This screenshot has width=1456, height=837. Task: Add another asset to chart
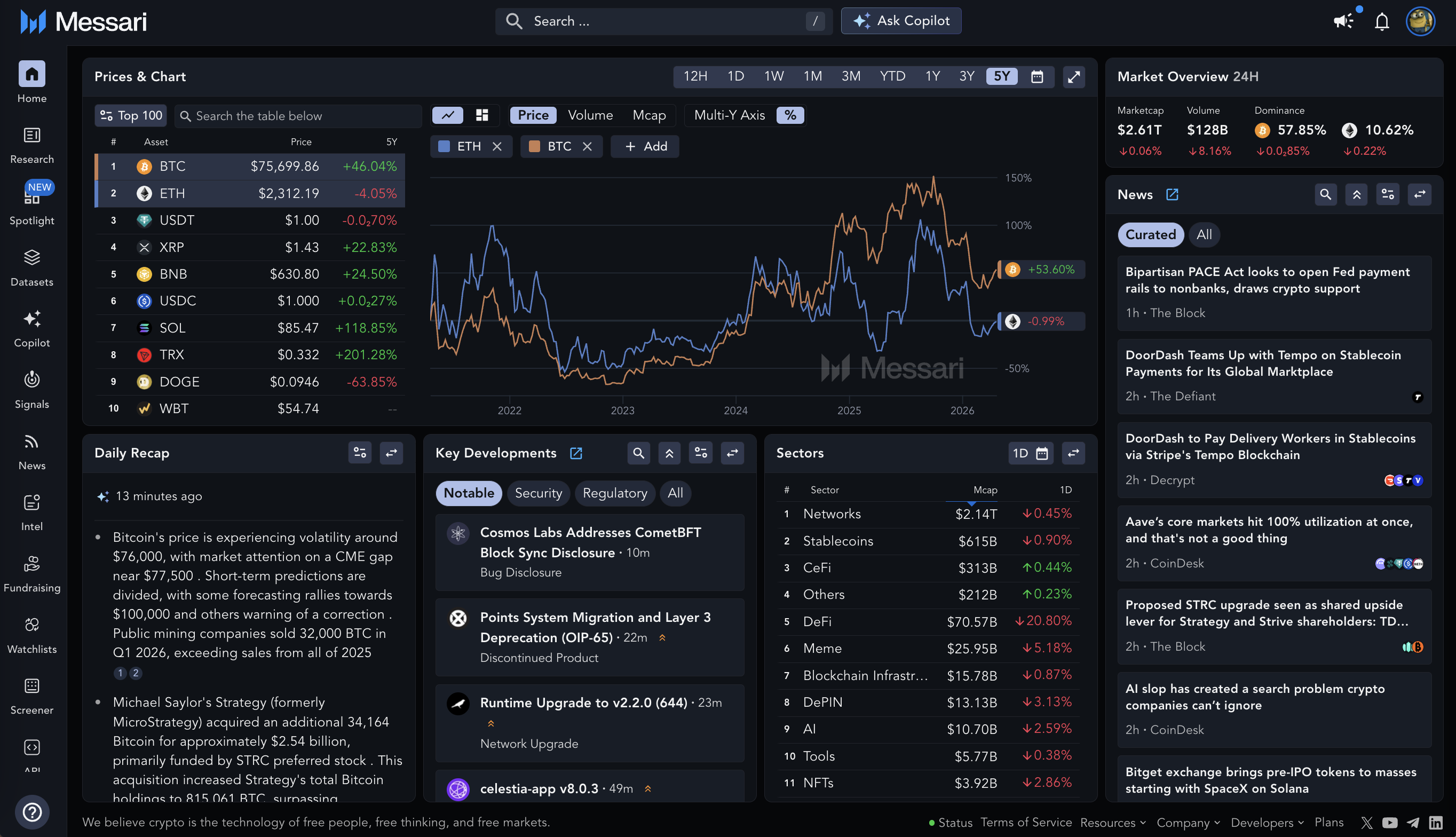[645, 147]
